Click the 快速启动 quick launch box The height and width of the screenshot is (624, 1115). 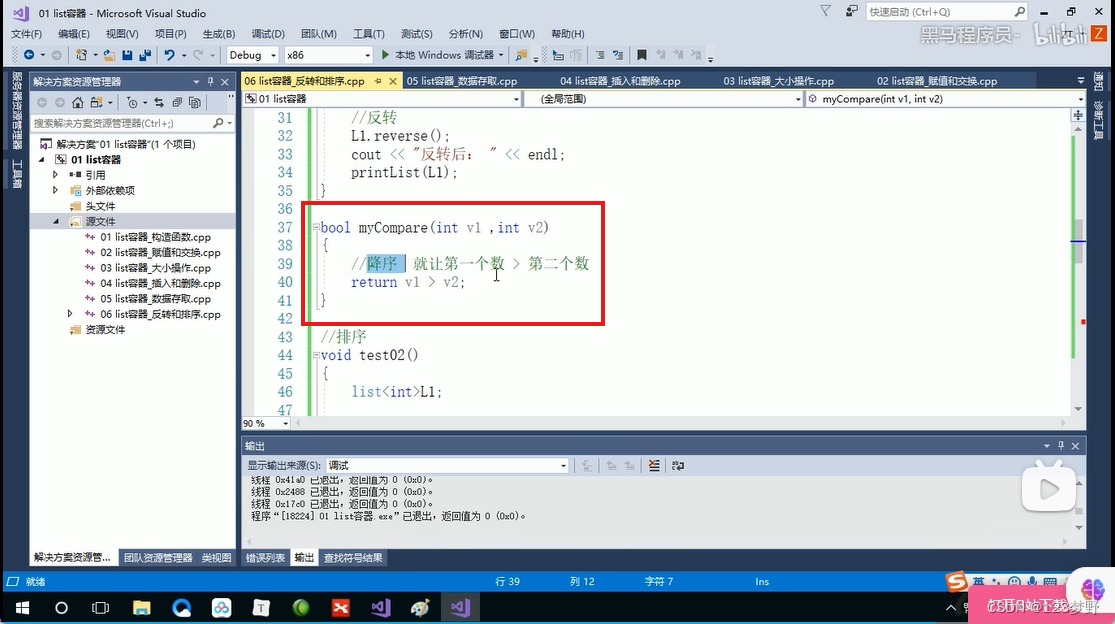tap(946, 12)
